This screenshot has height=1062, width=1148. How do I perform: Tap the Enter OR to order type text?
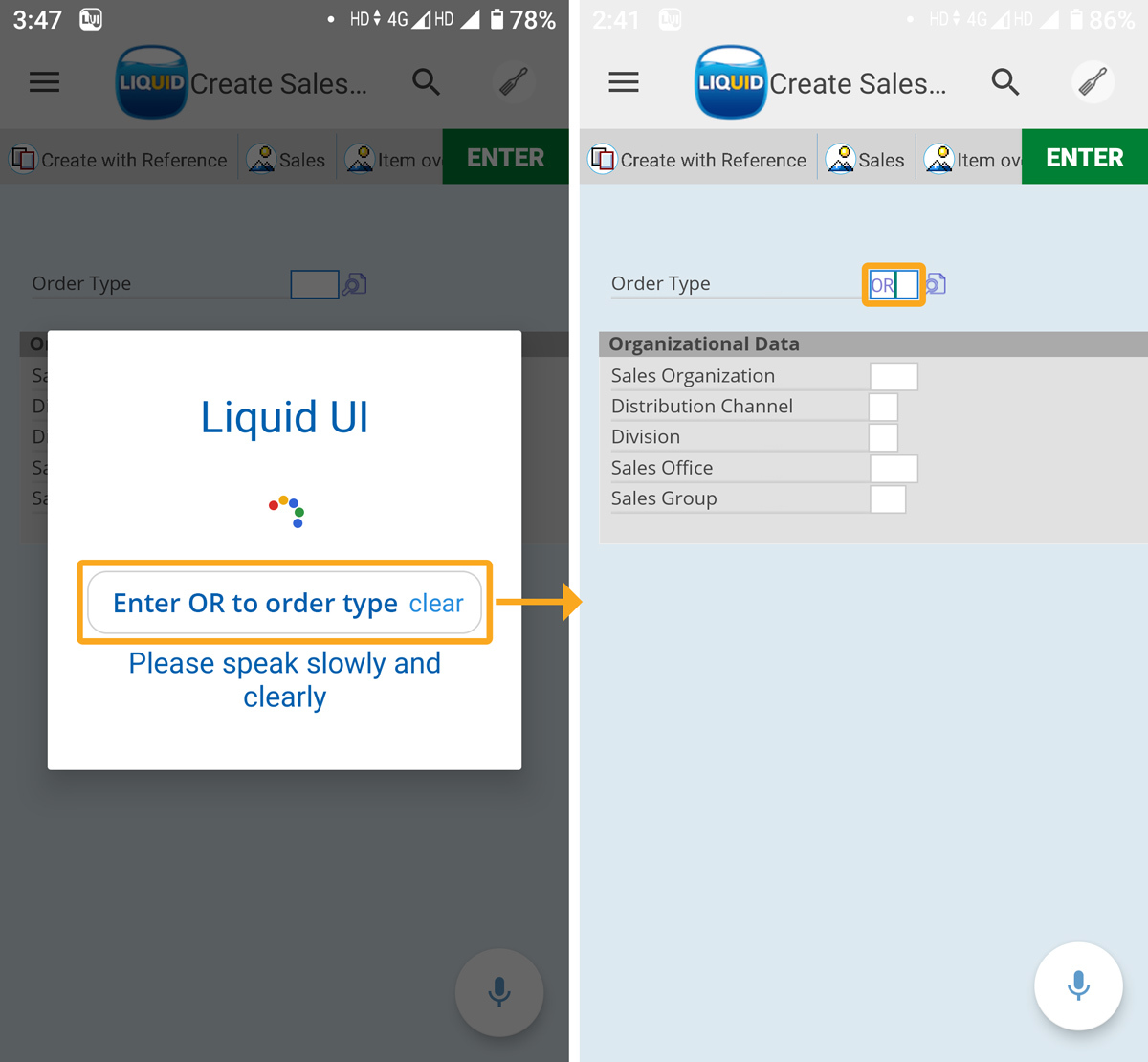[x=255, y=604]
